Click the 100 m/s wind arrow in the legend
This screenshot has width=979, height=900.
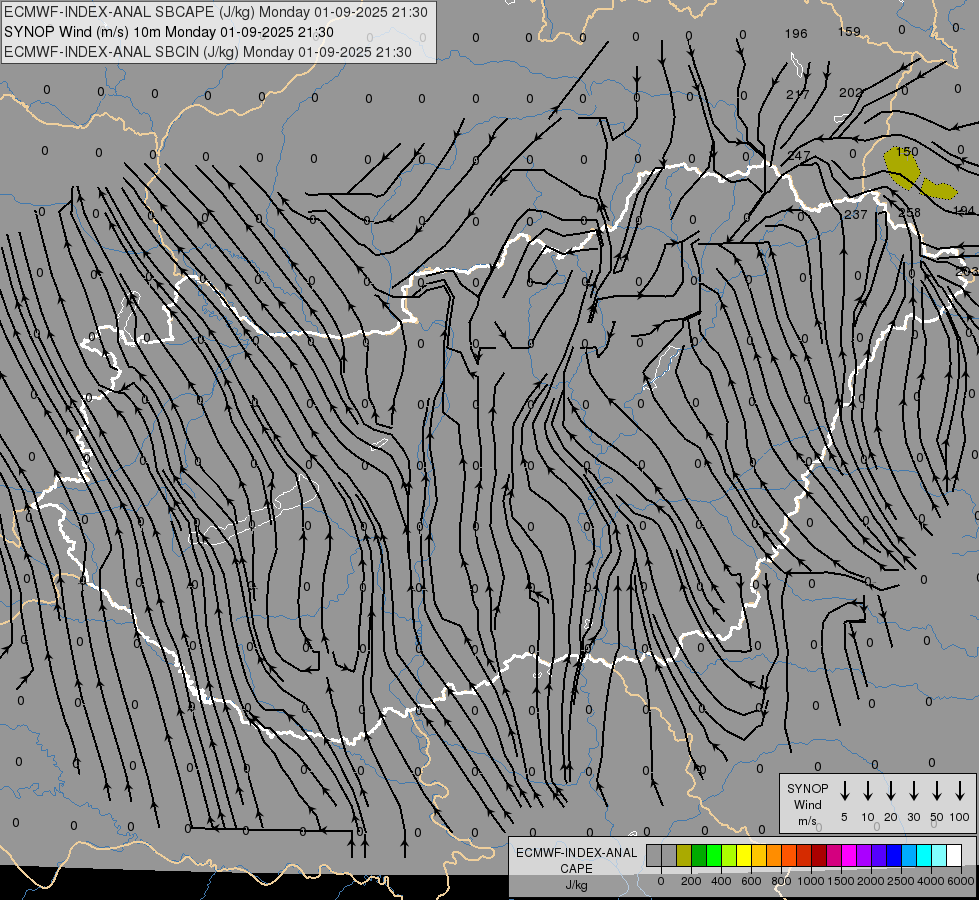coord(960,791)
